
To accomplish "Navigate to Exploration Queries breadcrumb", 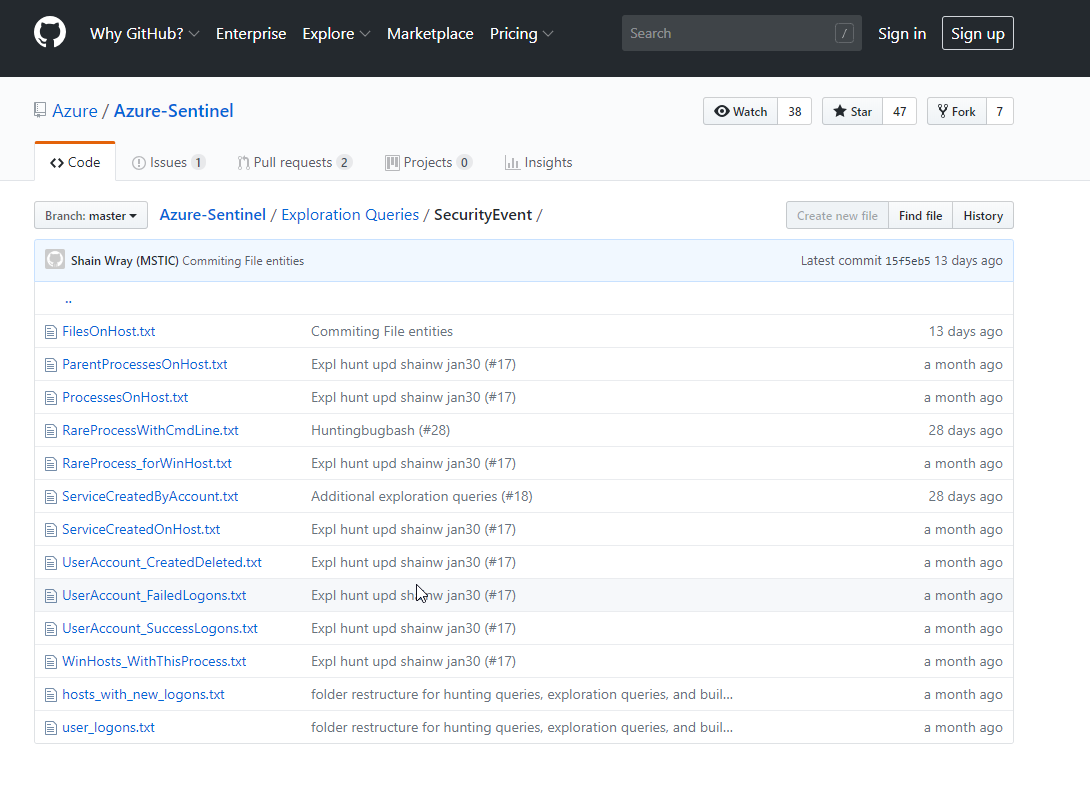I will pos(350,215).
